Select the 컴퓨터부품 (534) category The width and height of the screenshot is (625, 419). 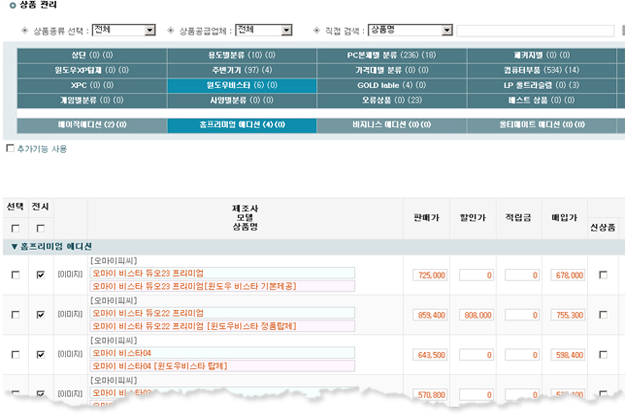(541, 71)
